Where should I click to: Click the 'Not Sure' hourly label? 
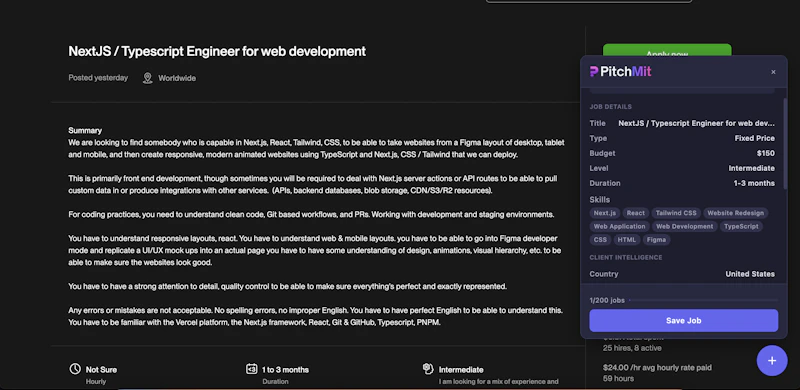click(x=101, y=370)
